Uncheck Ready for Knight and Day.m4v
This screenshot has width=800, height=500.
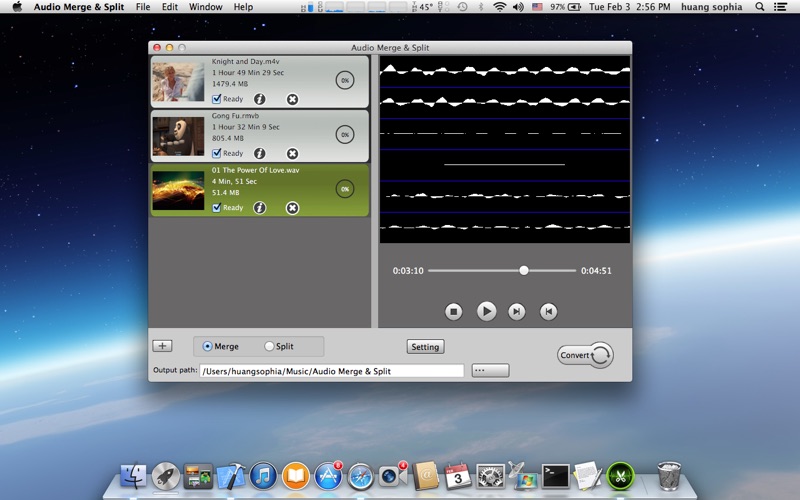click(217, 99)
